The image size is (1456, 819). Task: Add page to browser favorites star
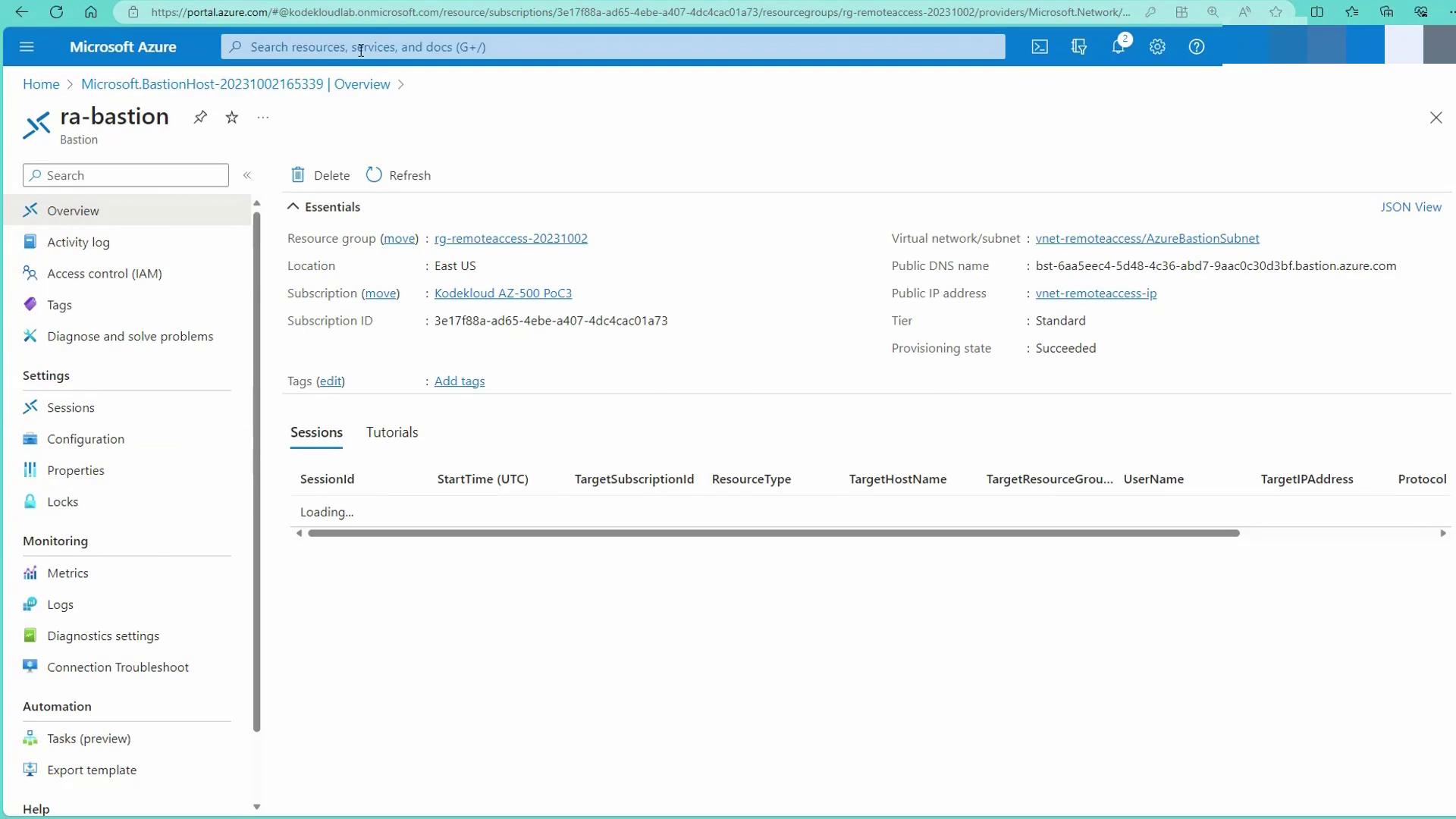pos(1276,12)
